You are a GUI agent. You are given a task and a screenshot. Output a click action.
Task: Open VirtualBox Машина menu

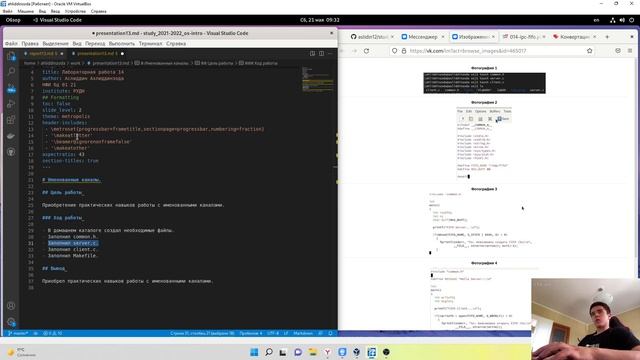click(x=26, y=11)
